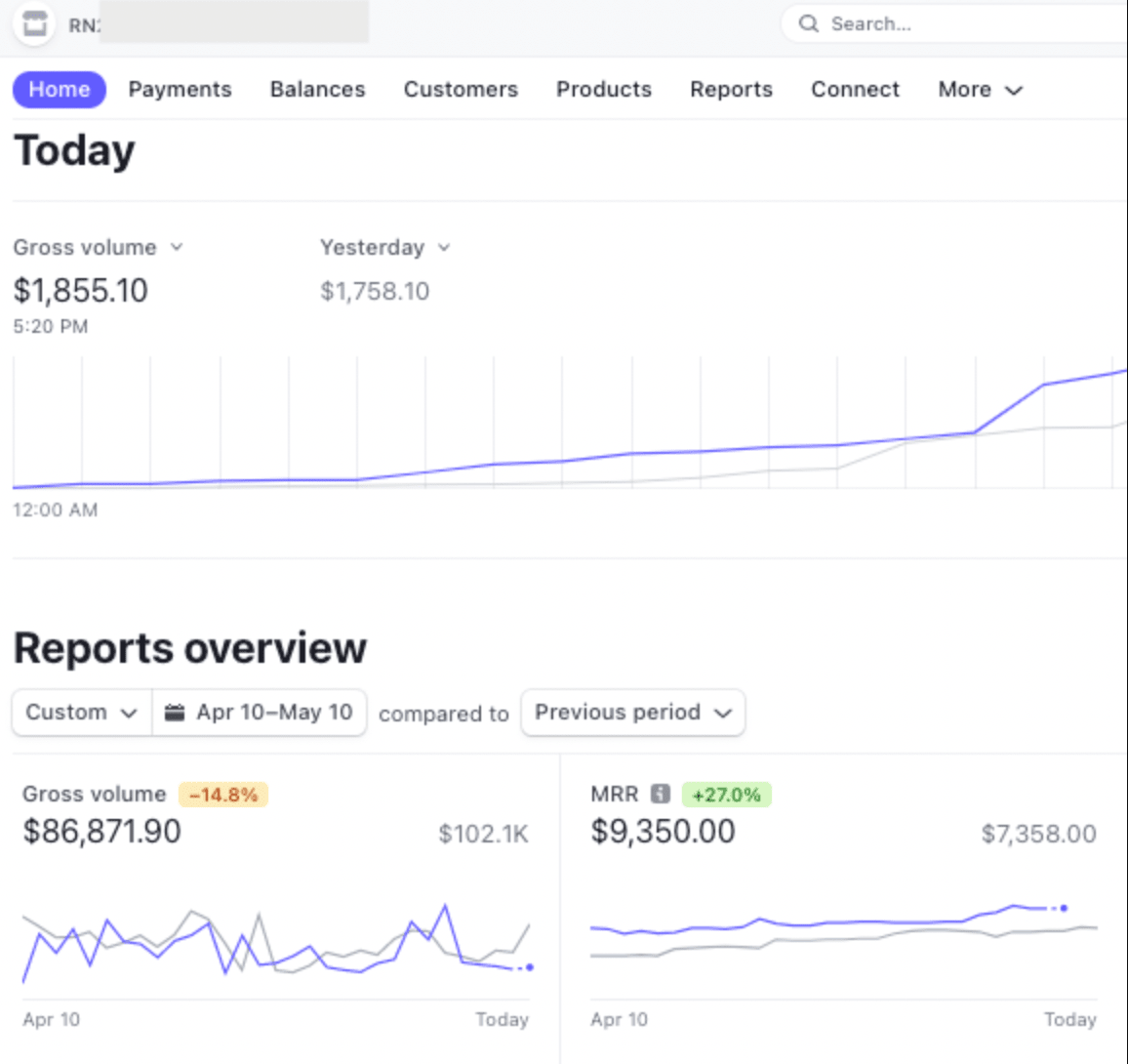Switch to the Balances tab

(317, 89)
